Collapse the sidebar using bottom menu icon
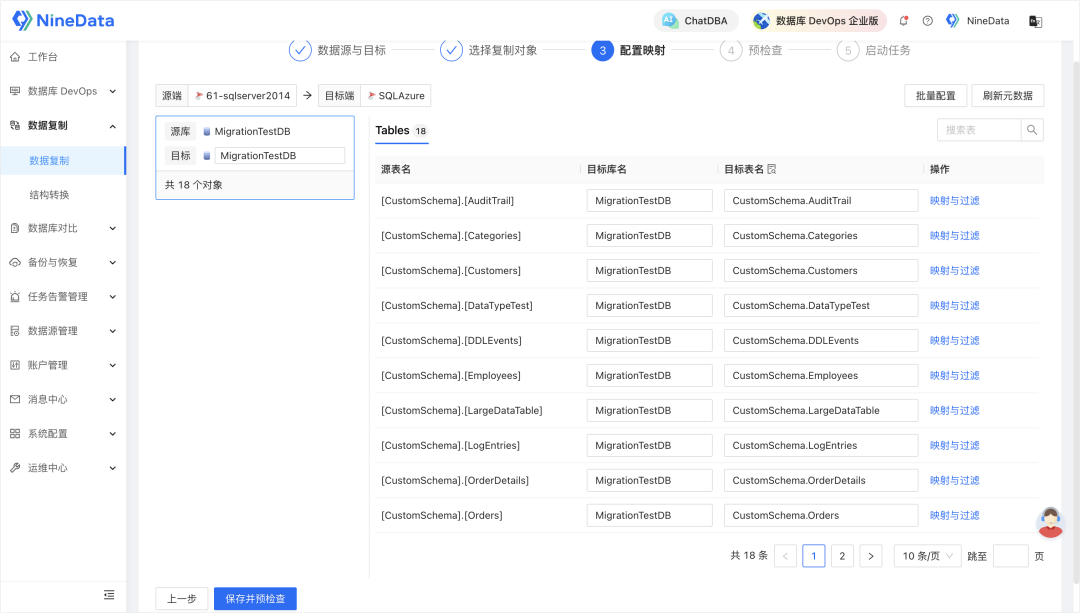Viewport: 1080px width, 613px height. tap(109, 595)
